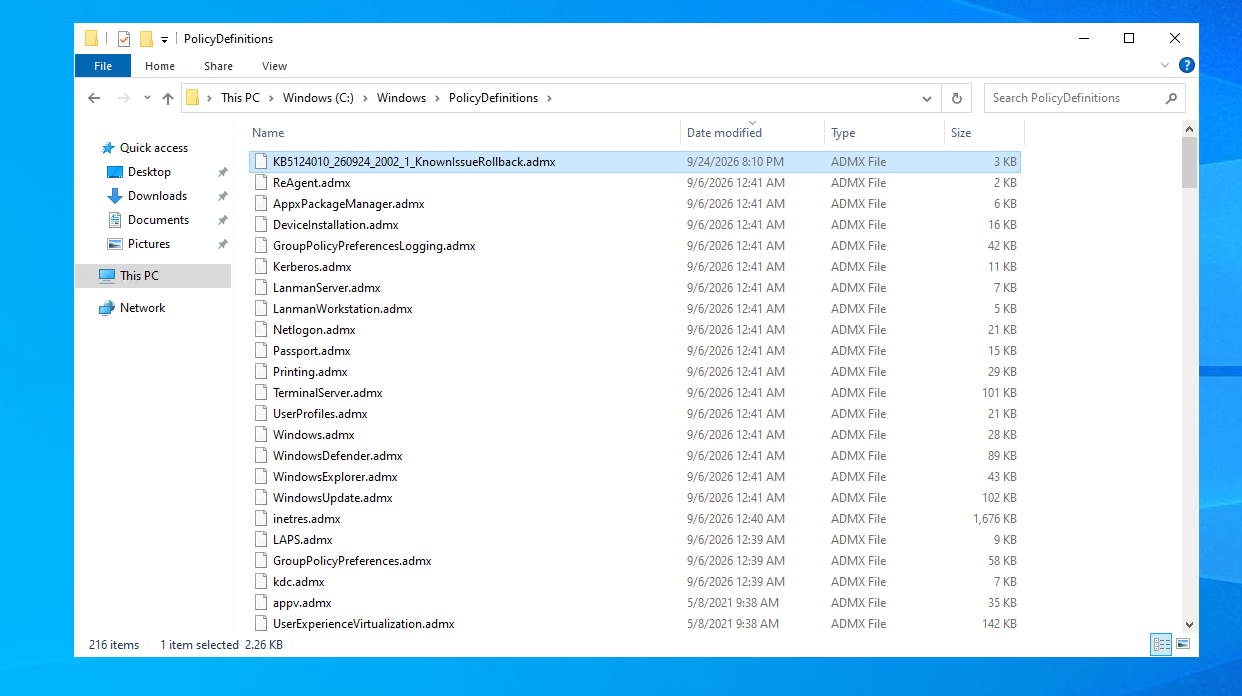
Task: Click the Back navigation arrow
Action: point(94,98)
